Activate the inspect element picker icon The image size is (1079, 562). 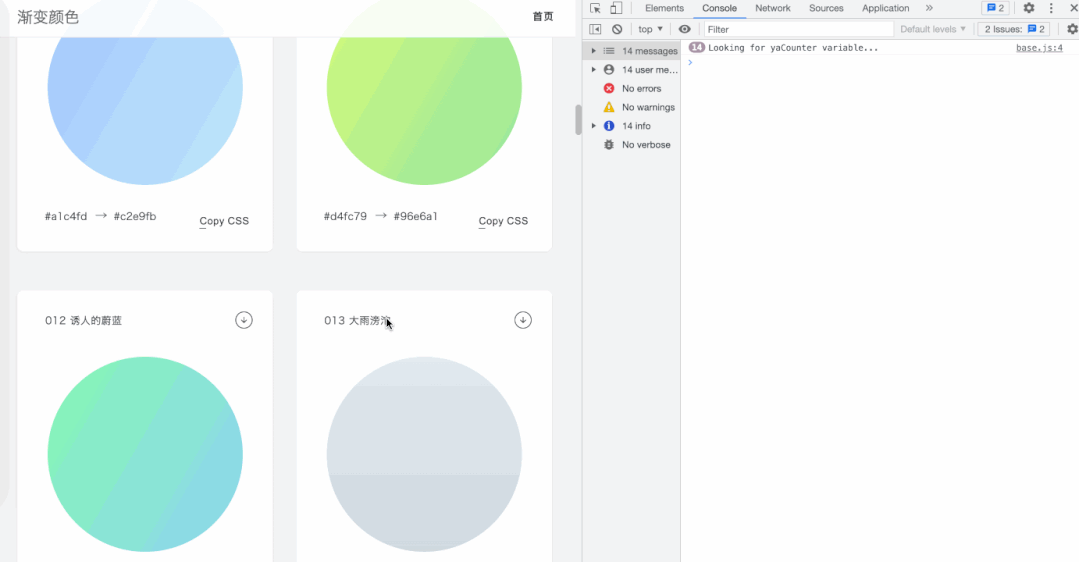[595, 8]
